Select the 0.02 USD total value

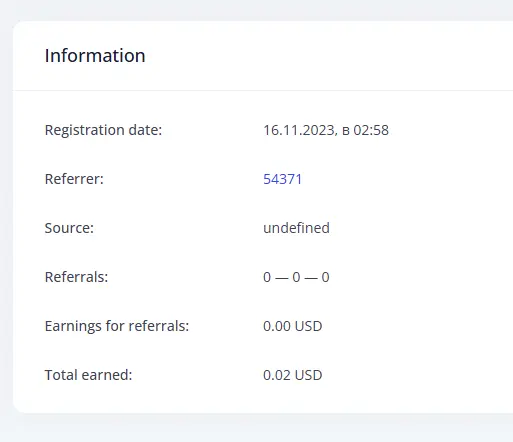(x=293, y=375)
